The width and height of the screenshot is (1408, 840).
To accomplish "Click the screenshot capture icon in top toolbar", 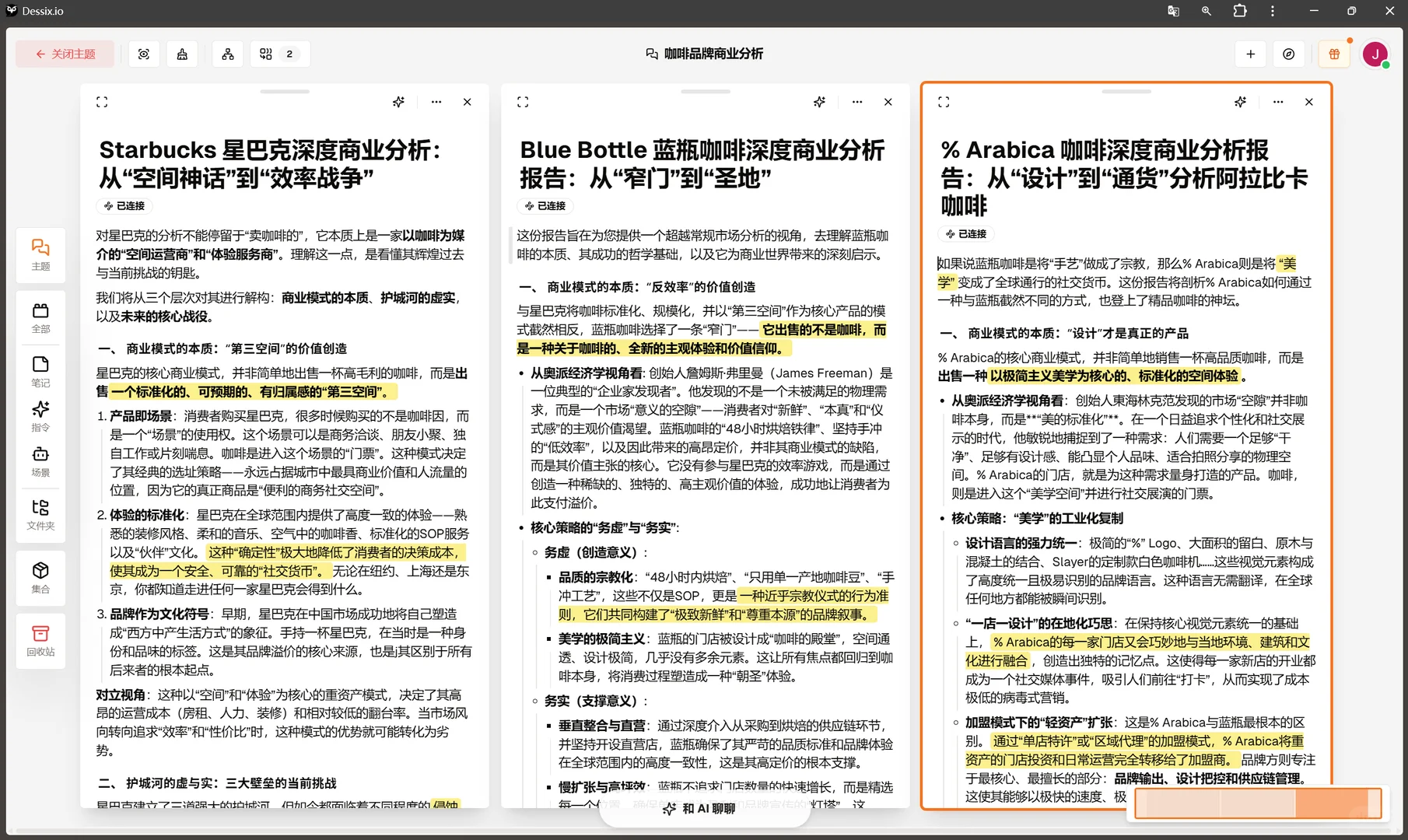I will click(x=143, y=54).
